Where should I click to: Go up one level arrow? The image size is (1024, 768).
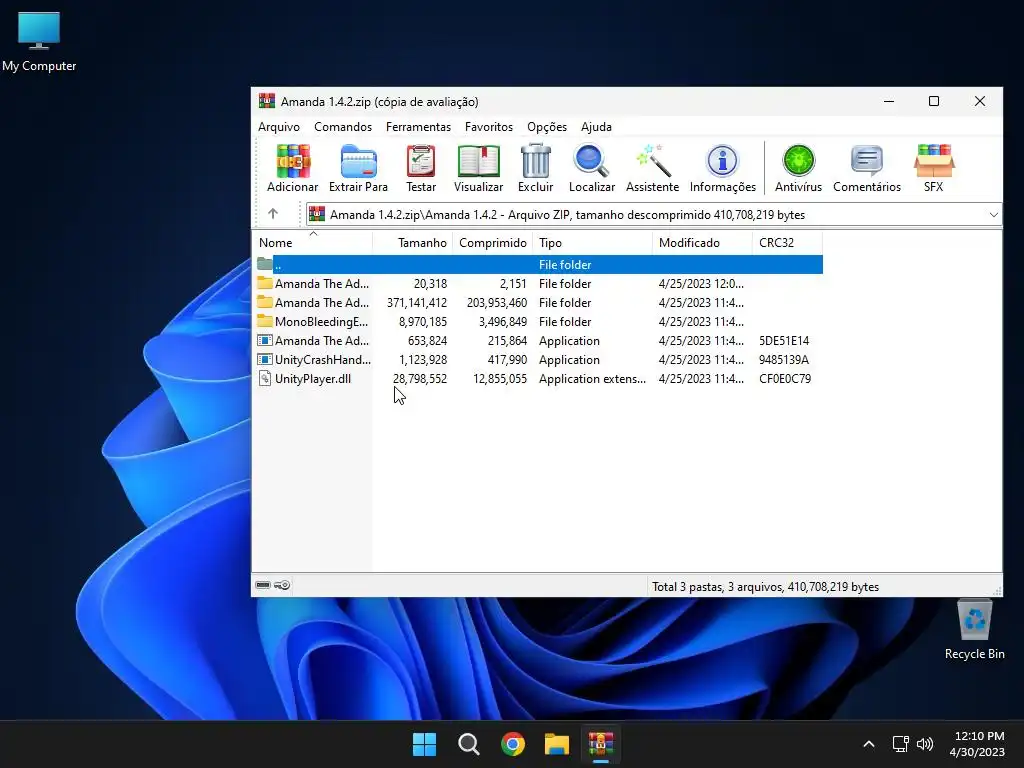273,214
